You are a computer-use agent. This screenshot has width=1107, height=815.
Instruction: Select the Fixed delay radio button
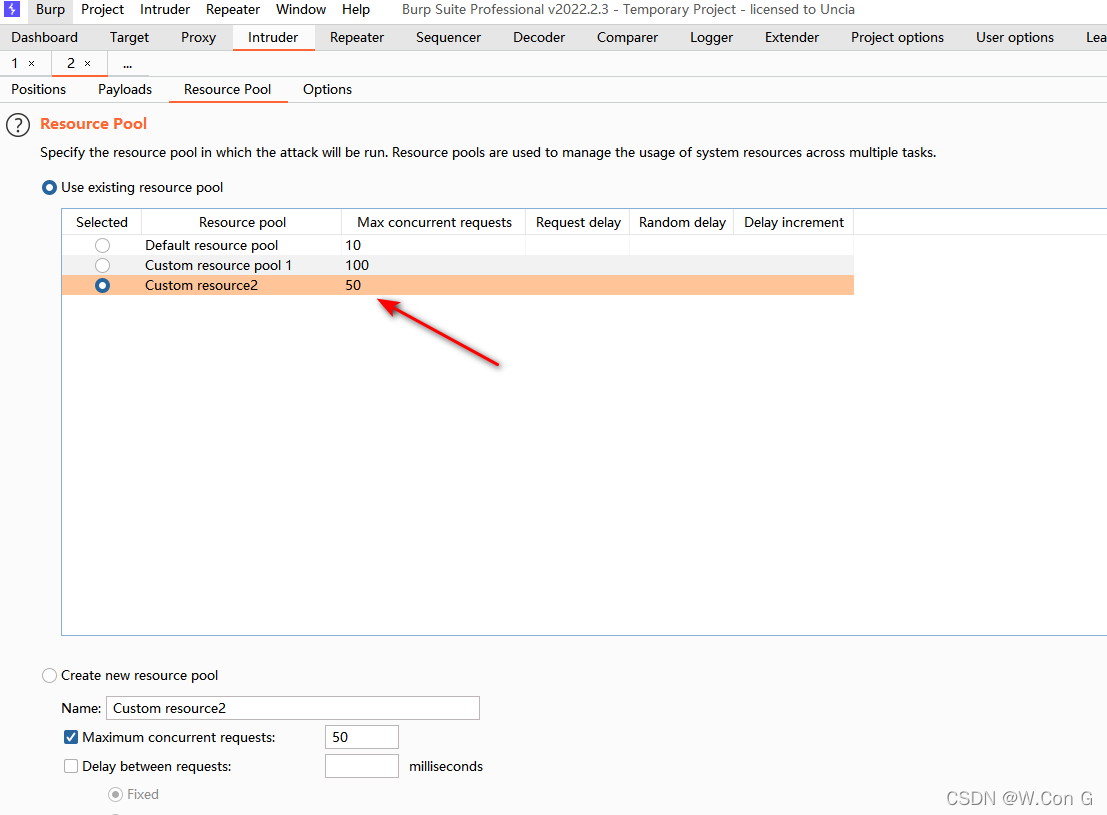point(115,795)
